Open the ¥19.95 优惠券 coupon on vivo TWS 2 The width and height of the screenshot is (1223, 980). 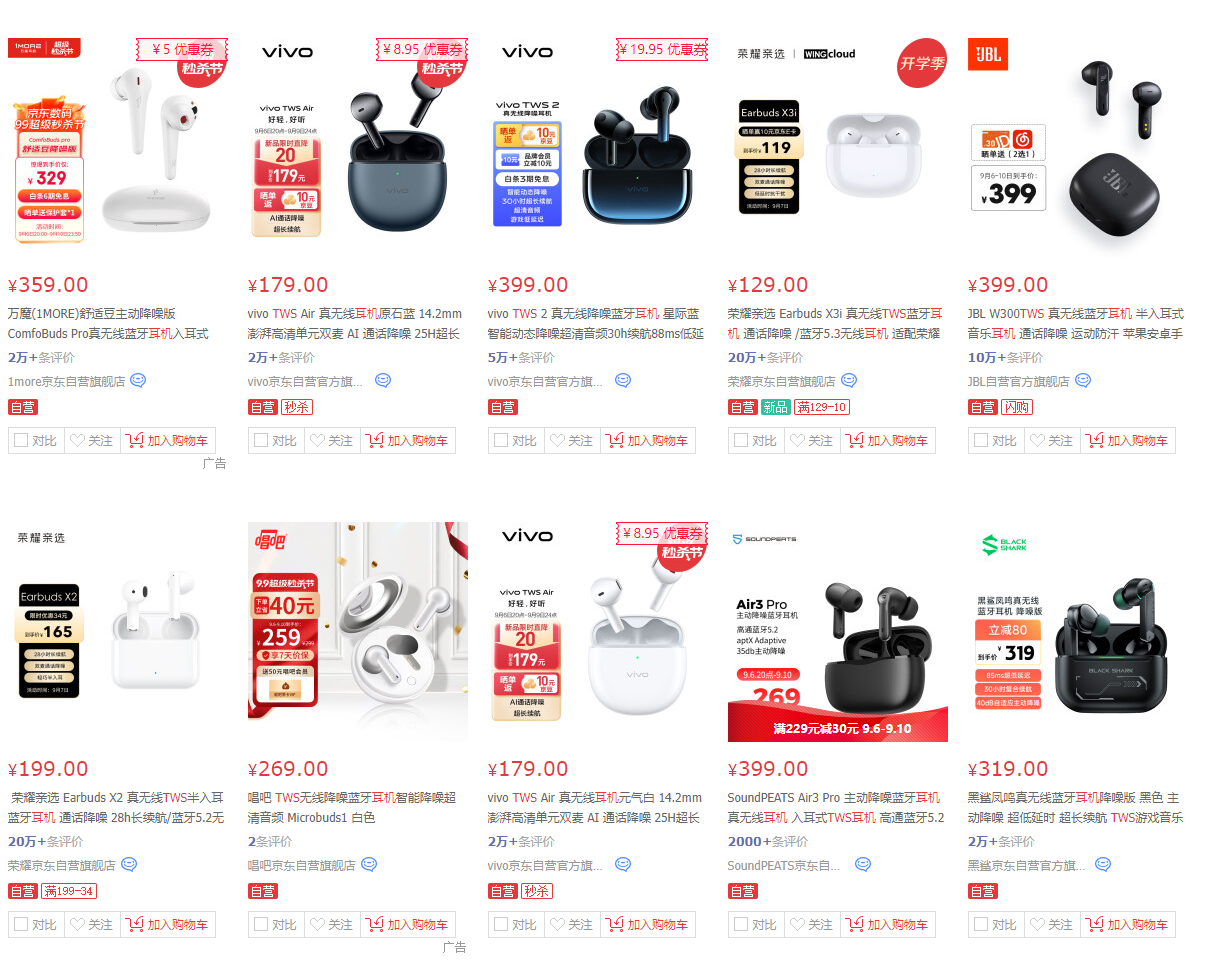(662, 49)
